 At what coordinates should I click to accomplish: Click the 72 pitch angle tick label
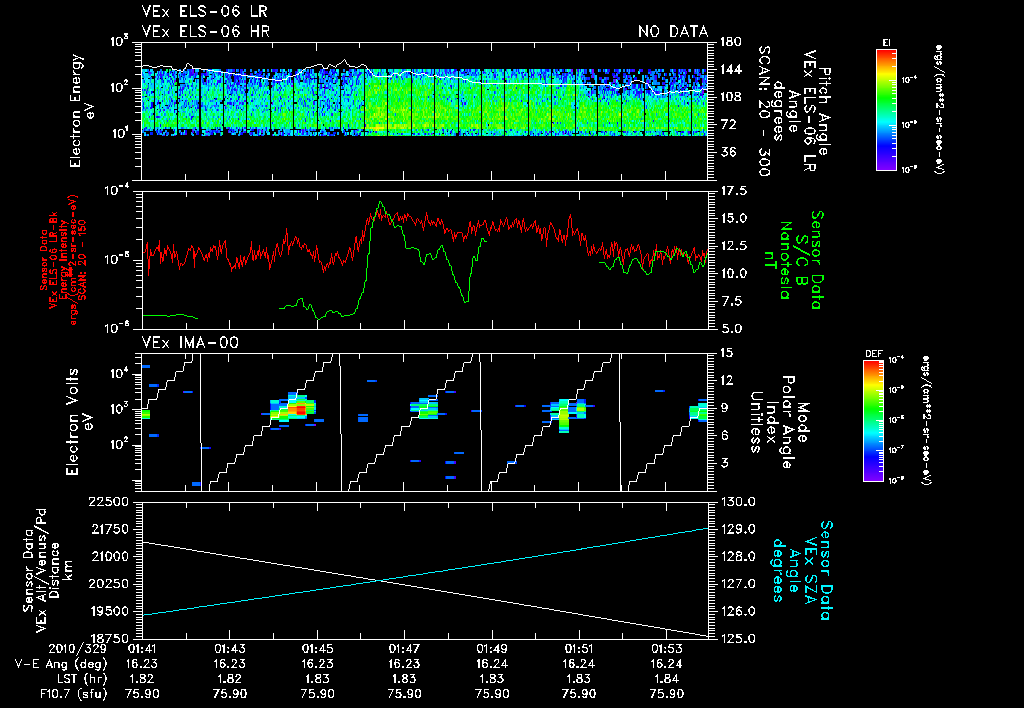[727, 124]
